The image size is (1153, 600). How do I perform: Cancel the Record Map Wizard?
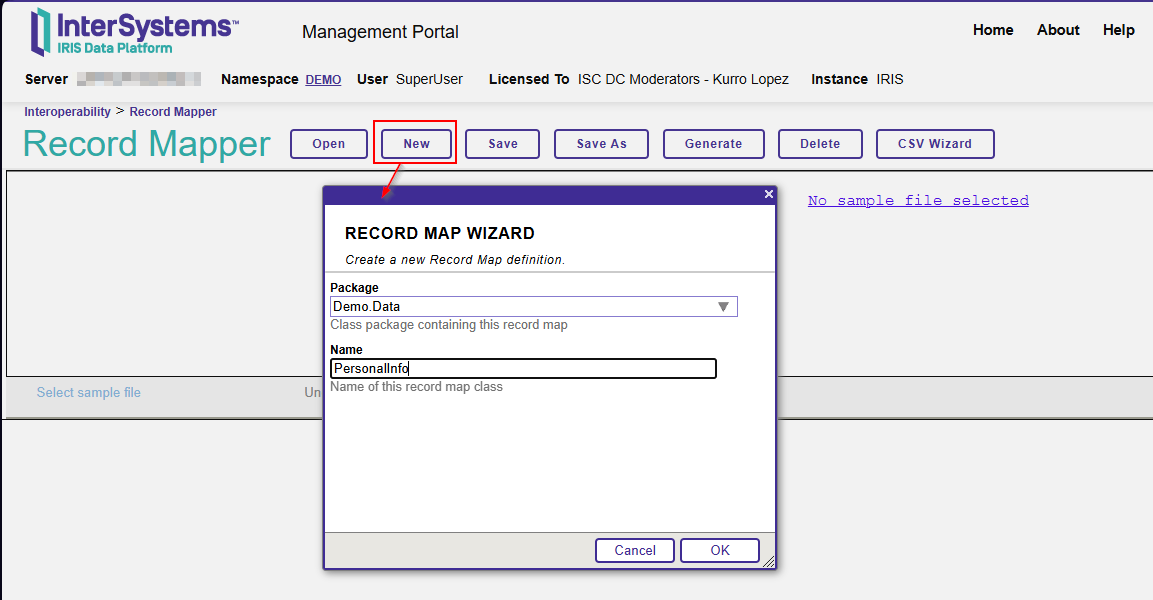[x=635, y=550]
